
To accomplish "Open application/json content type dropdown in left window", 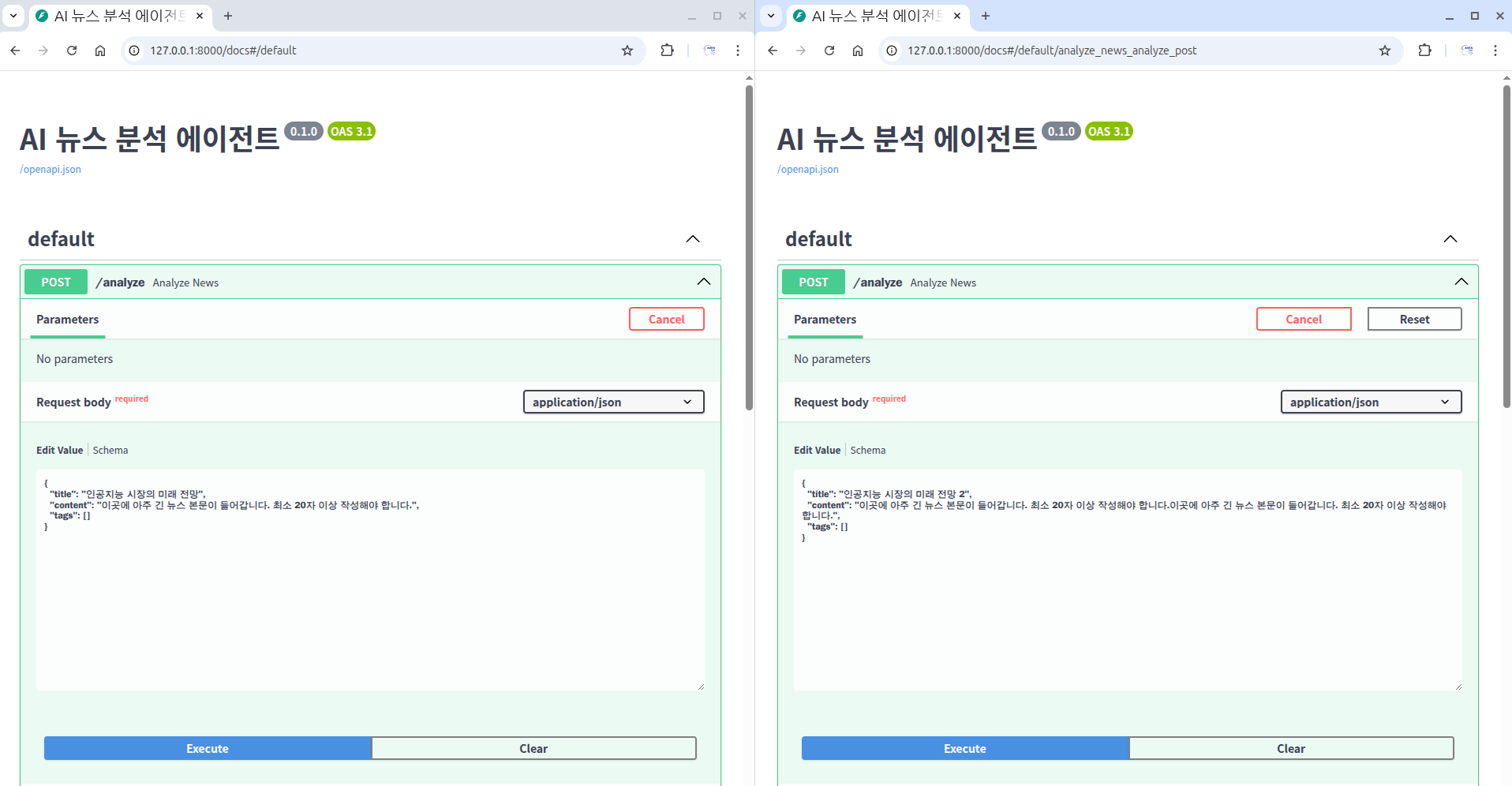I will tap(613, 402).
